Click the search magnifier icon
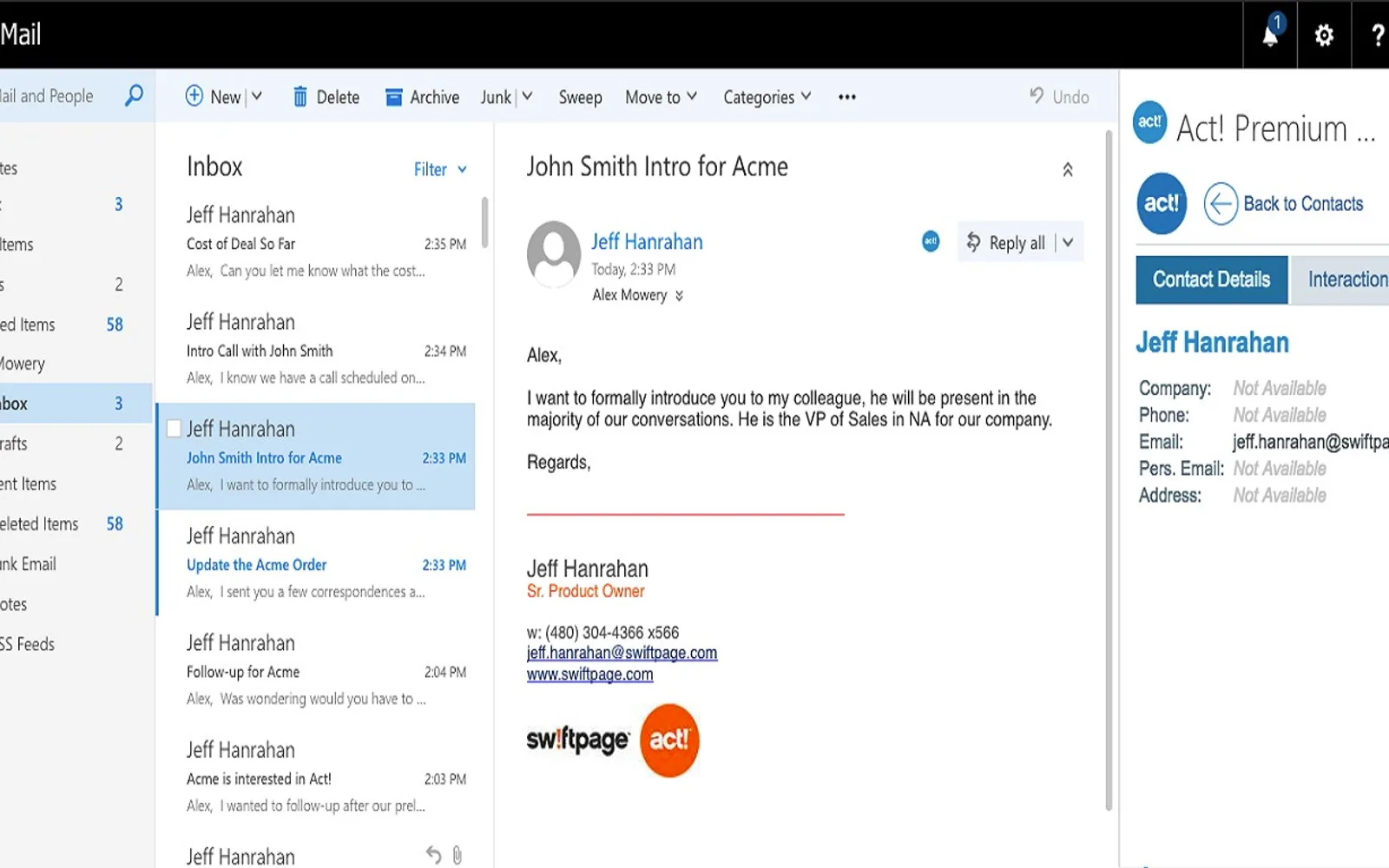Image resolution: width=1389 pixels, height=868 pixels. click(134, 95)
